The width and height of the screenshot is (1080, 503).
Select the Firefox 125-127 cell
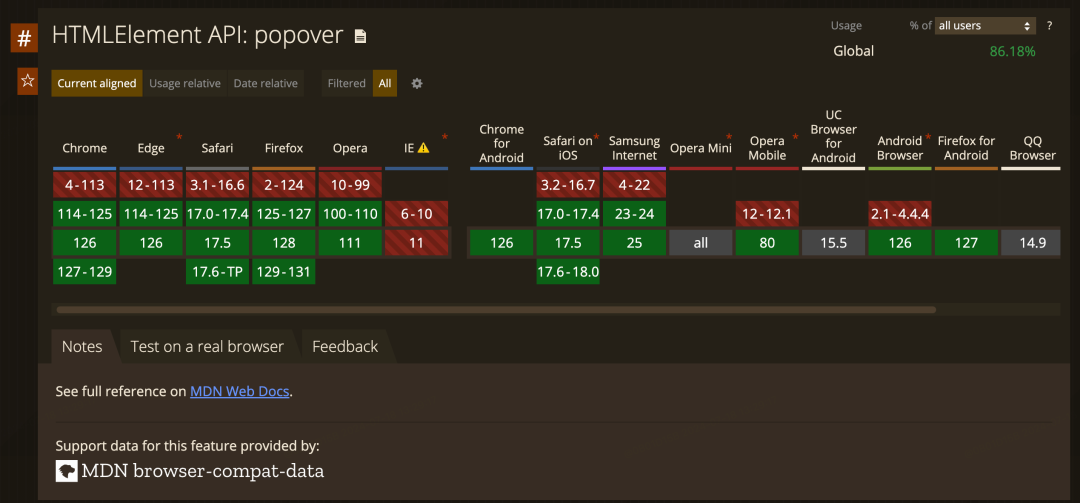click(284, 214)
